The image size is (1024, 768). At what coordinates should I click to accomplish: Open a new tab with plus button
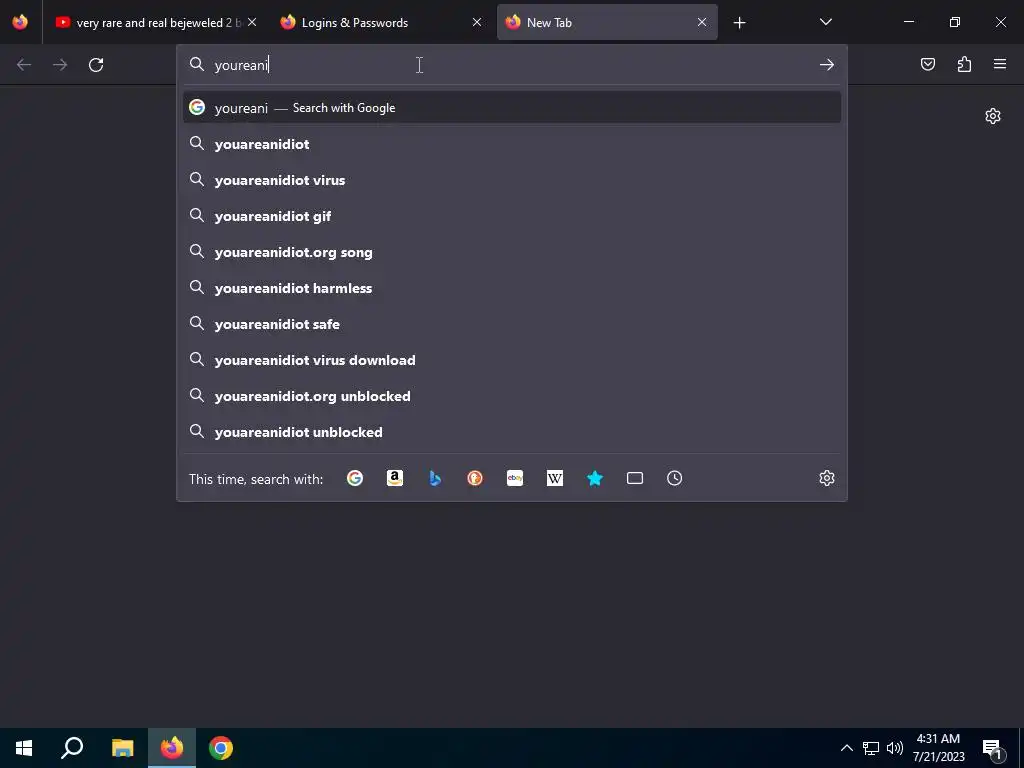pos(739,23)
